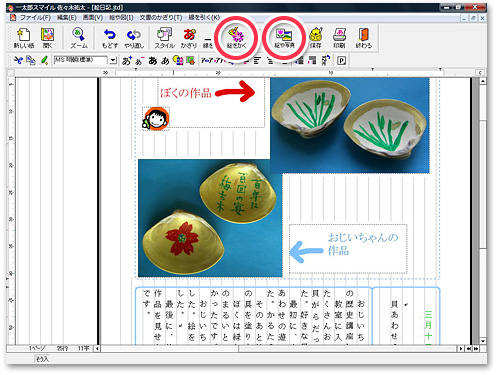Viewport: 500px width, 375px height.
Task: Open the ファイル(F) menu
Action: coord(35,18)
